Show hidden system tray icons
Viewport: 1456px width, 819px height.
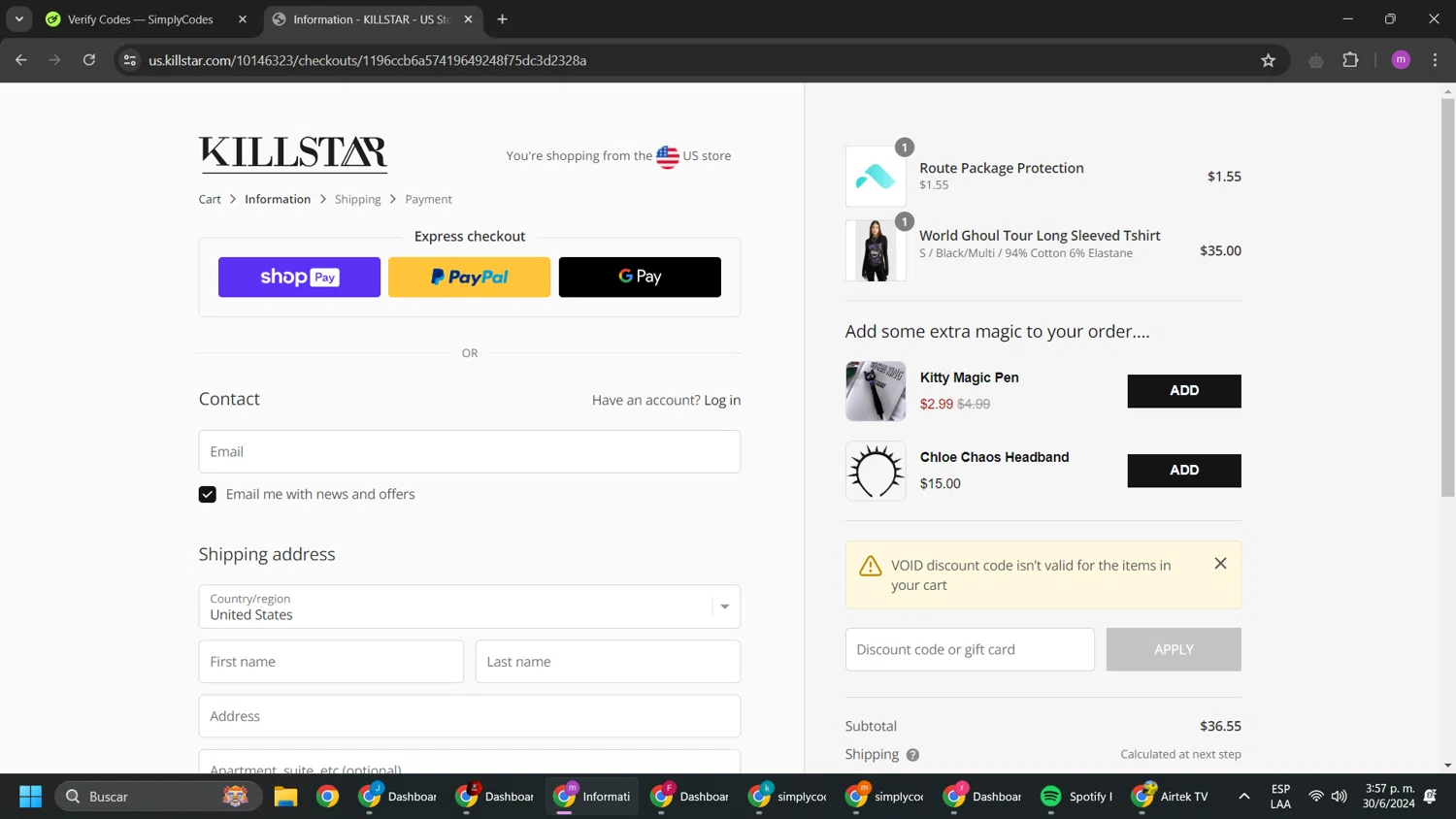[x=1243, y=797]
